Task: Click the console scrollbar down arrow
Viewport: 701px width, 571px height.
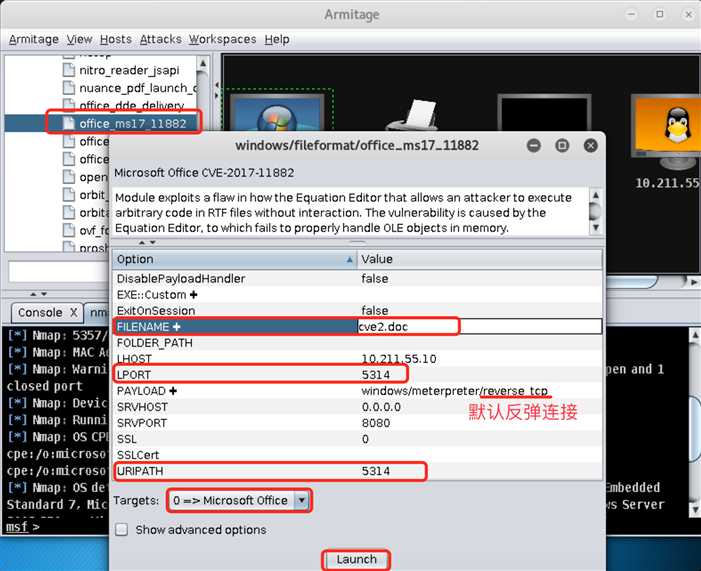Action: pyautogui.click(x=694, y=509)
